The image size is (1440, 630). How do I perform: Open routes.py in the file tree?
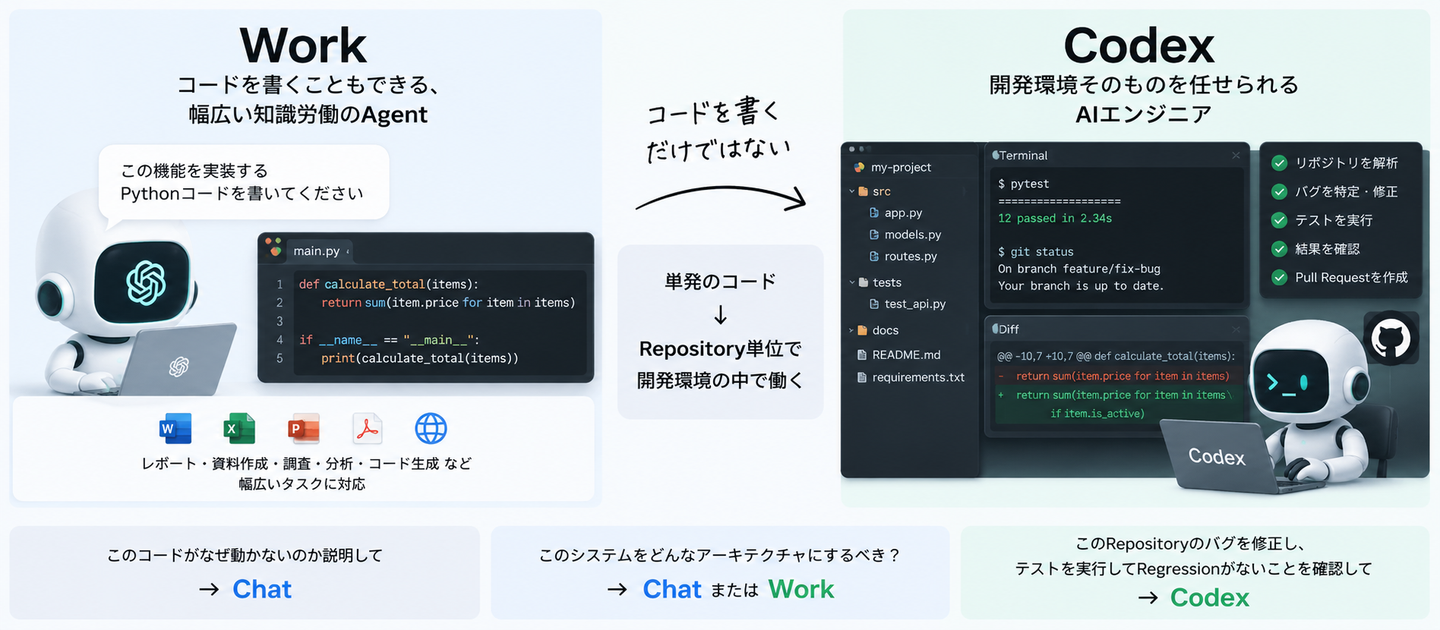click(911, 257)
